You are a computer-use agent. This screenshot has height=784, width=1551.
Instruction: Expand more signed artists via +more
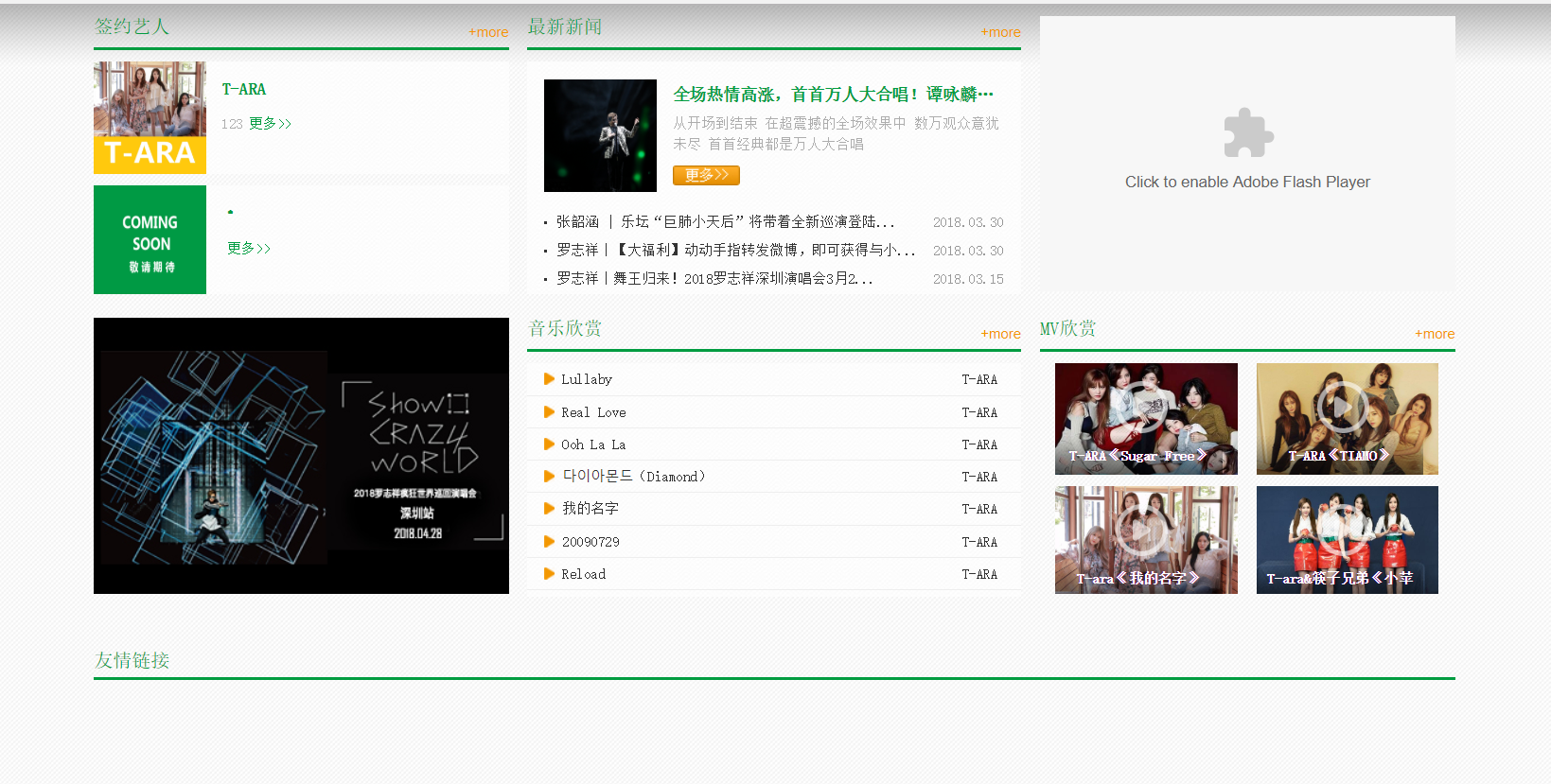[x=488, y=32]
